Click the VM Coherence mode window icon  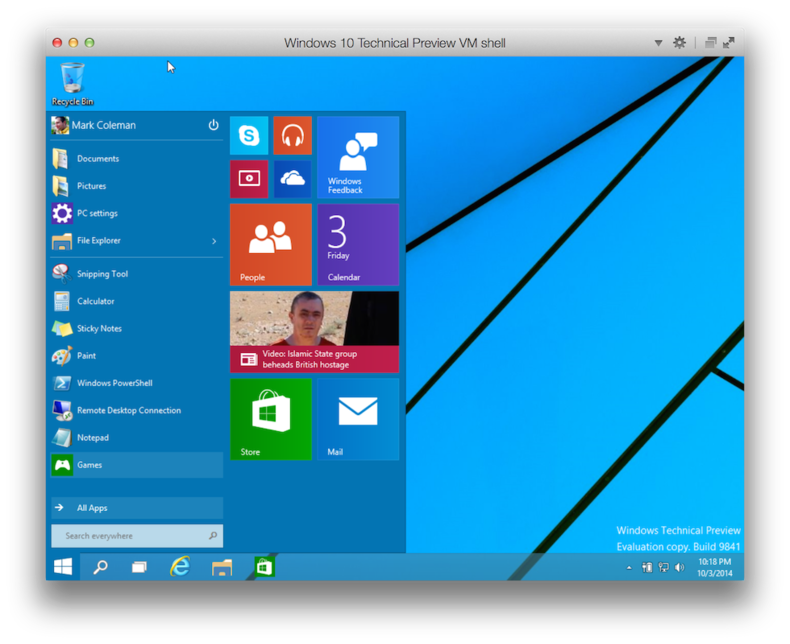click(x=710, y=43)
